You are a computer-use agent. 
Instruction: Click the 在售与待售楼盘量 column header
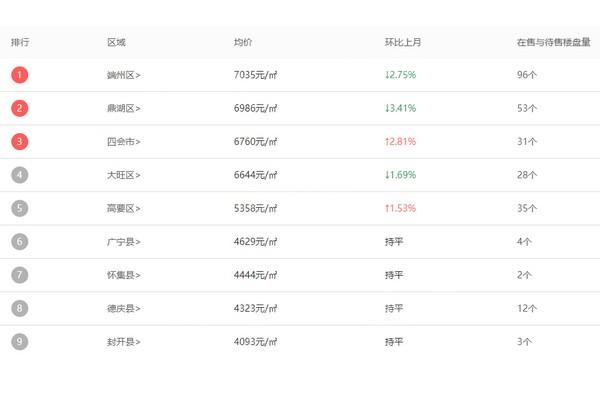point(554,42)
